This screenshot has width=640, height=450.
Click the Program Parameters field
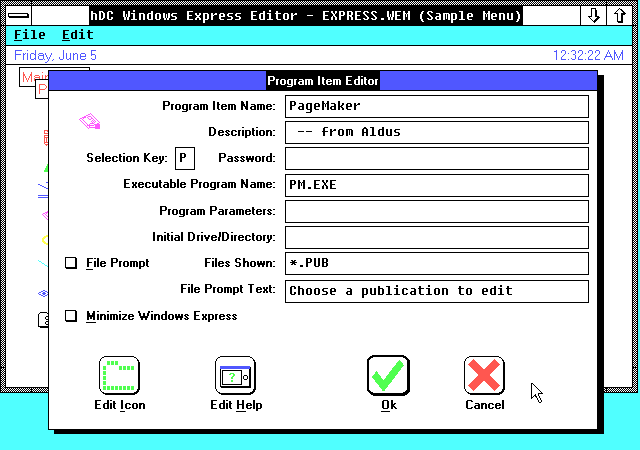pos(437,212)
